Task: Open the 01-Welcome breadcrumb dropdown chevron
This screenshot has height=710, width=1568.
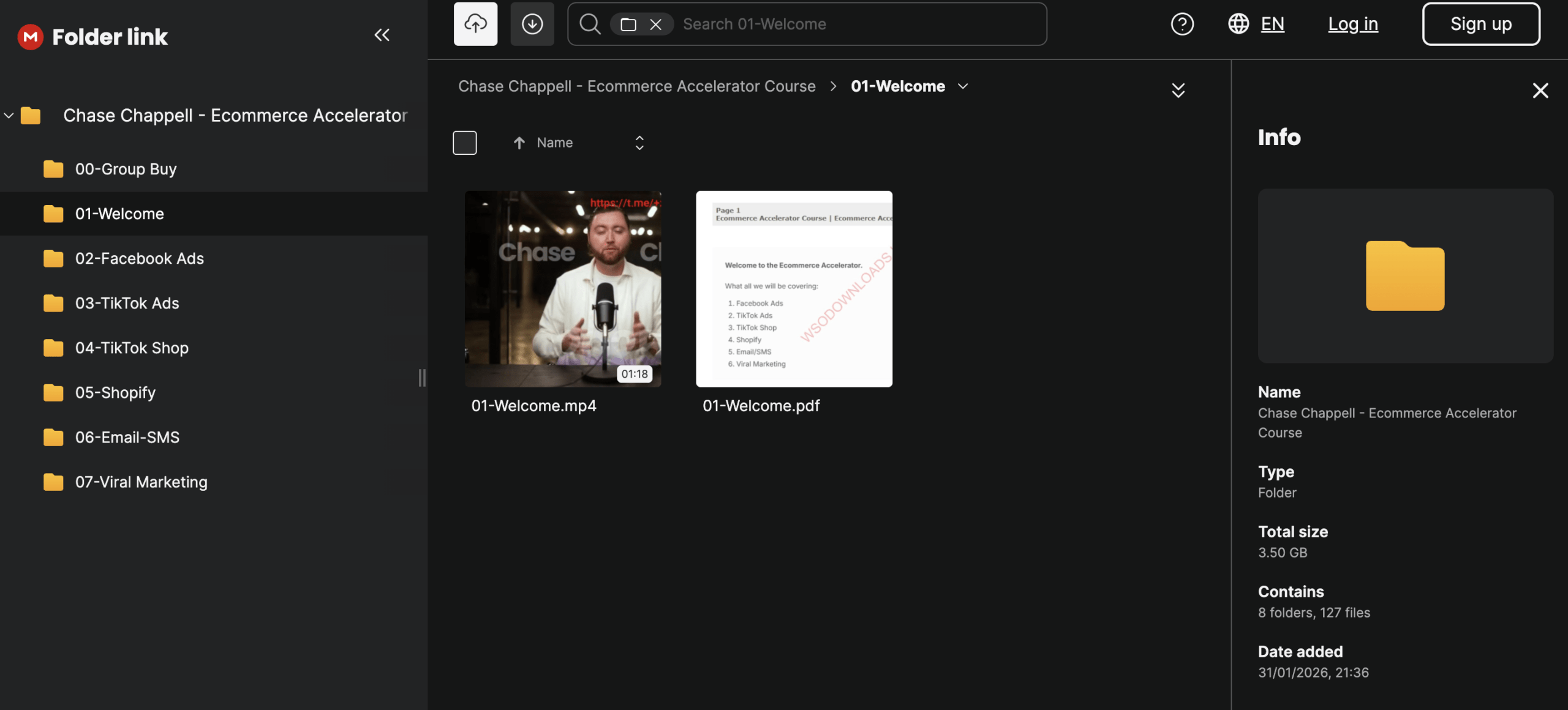Action: tap(963, 86)
